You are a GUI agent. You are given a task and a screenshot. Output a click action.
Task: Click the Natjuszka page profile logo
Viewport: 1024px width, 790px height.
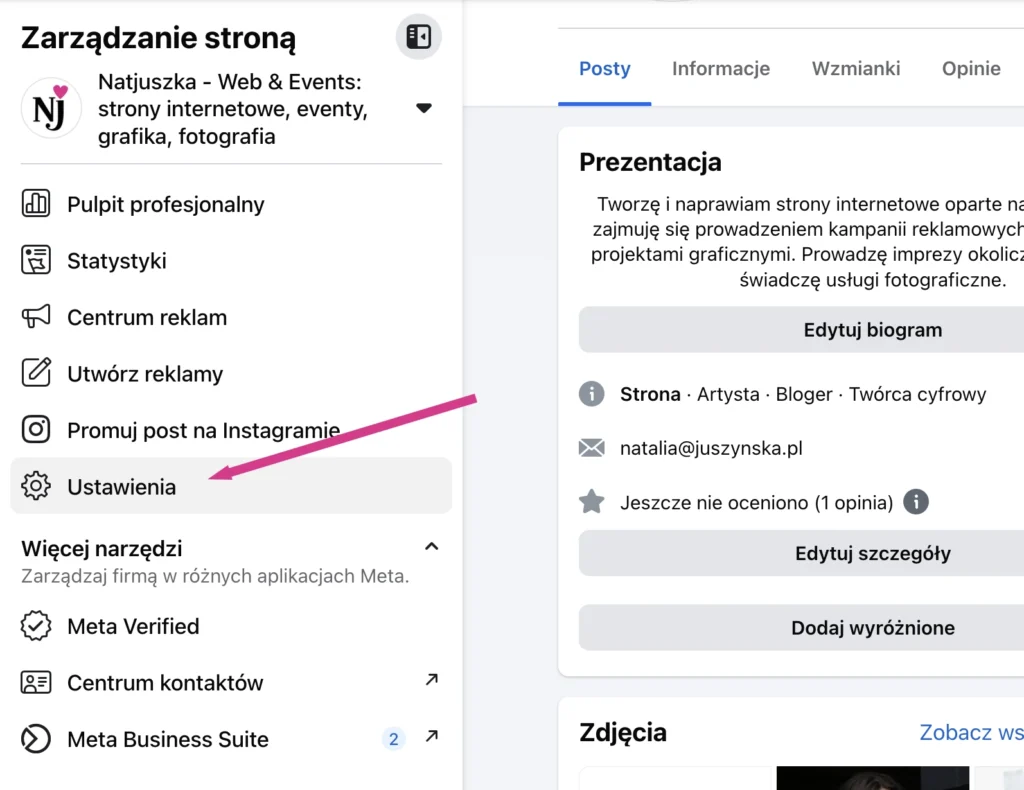click(x=51, y=108)
